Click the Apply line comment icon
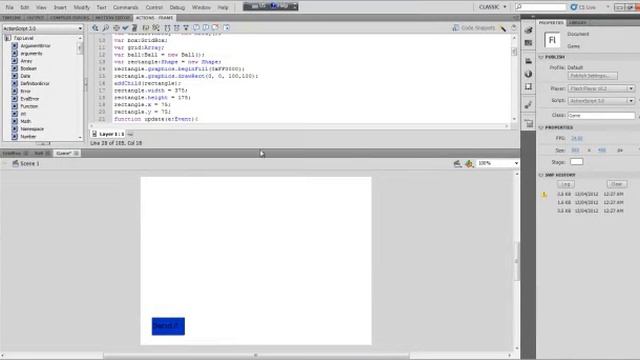The height and width of the screenshot is (360, 640). (206, 28)
